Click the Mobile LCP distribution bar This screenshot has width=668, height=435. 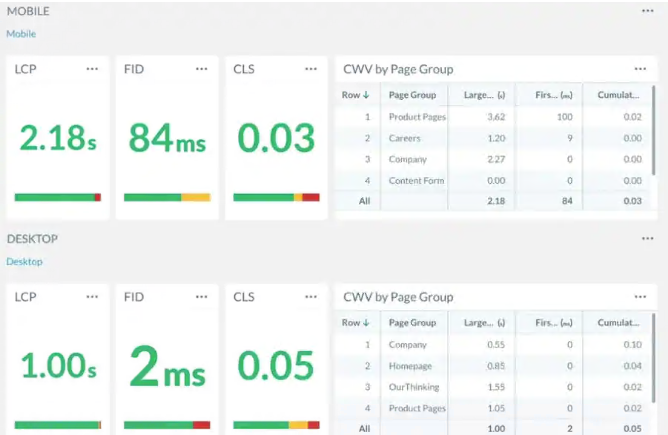click(57, 198)
